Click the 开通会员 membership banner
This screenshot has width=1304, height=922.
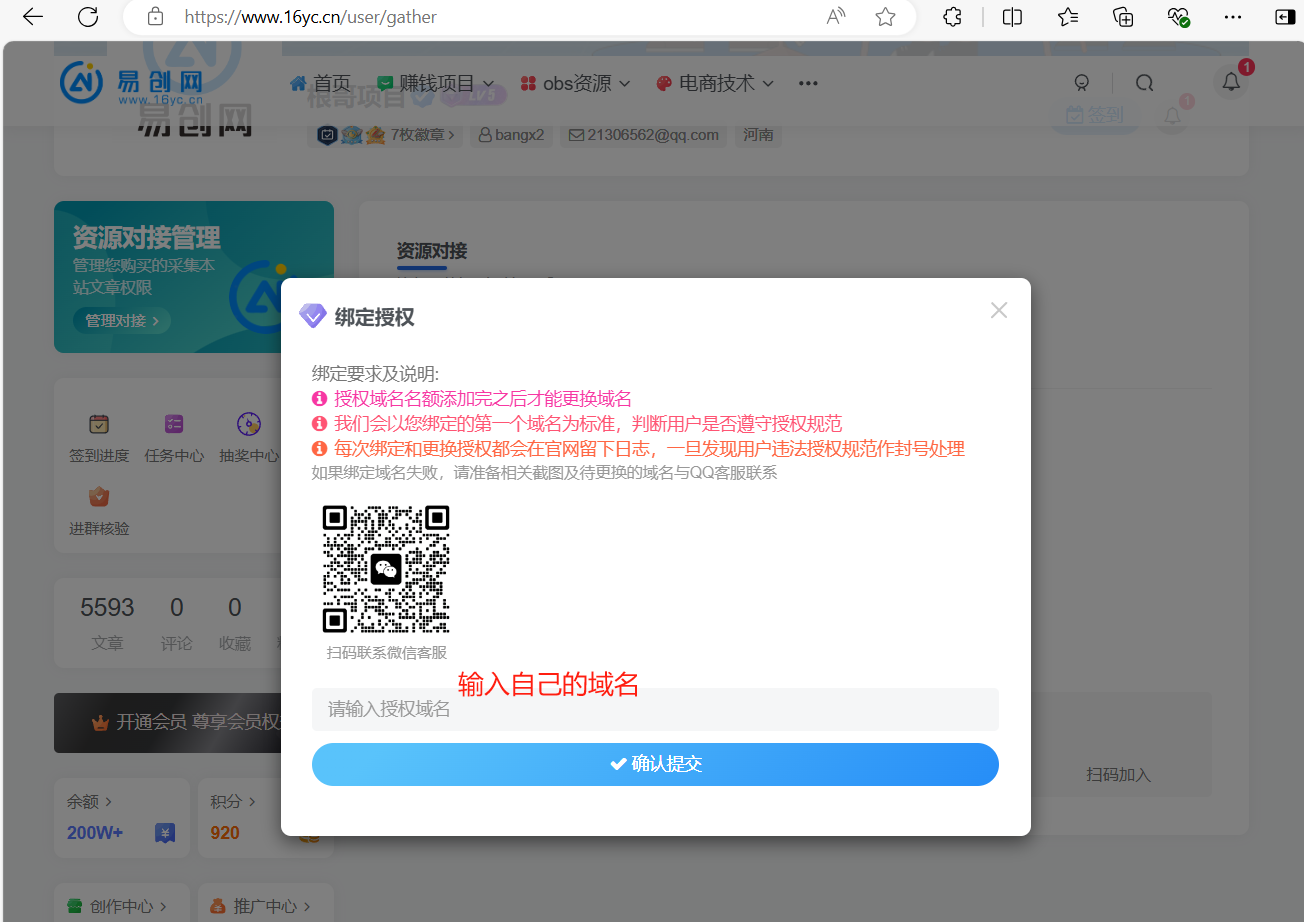pos(168,722)
